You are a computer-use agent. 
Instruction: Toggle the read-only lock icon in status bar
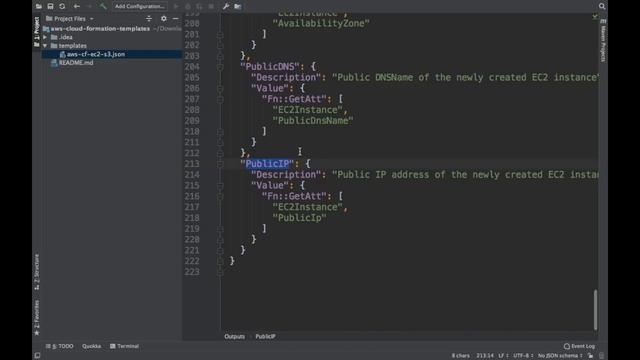591,356
